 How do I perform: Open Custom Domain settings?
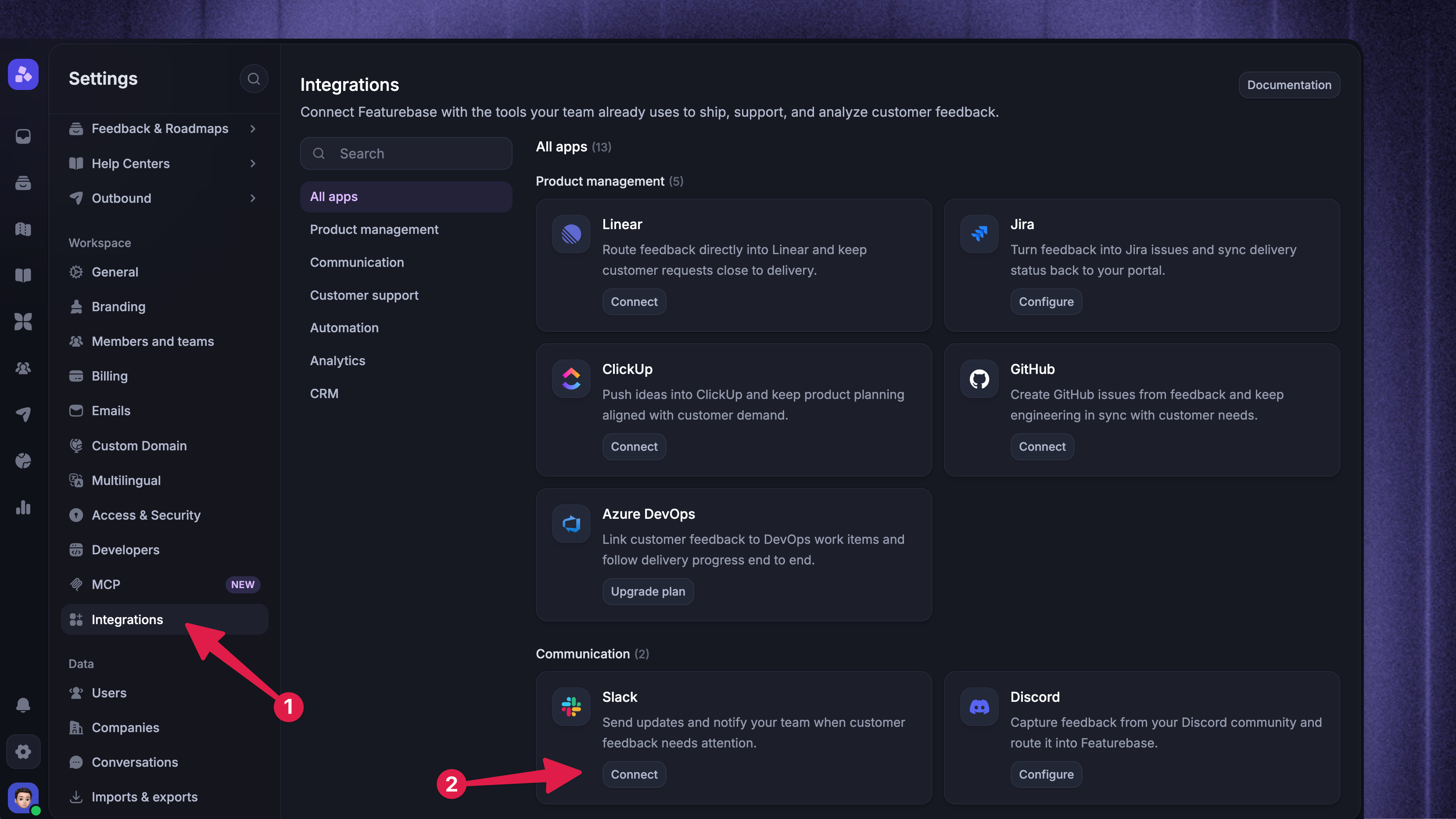tap(165, 445)
